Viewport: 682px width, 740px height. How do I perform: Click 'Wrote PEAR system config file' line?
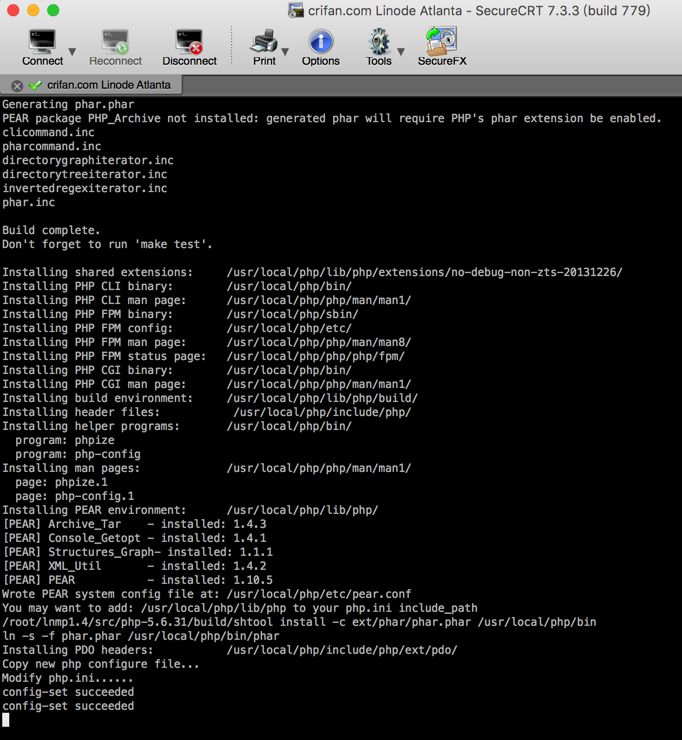click(x=207, y=594)
